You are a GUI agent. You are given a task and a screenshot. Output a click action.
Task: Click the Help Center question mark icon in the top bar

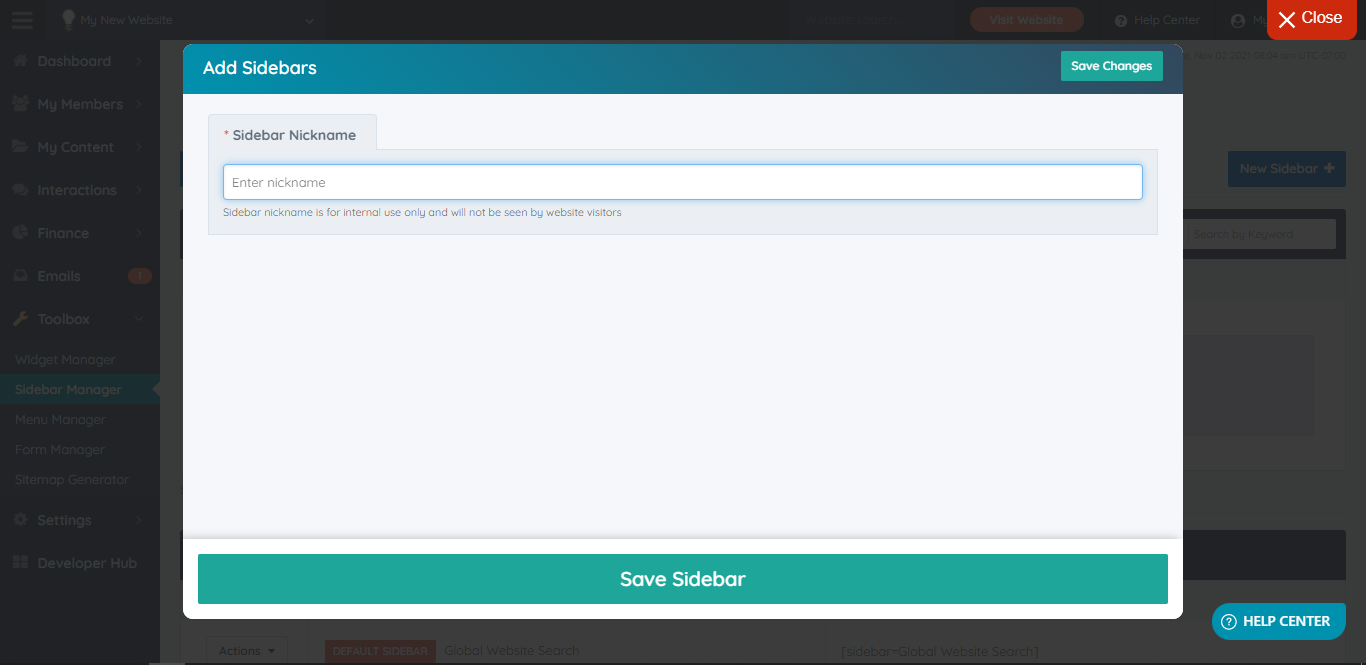pyautogui.click(x=1121, y=21)
